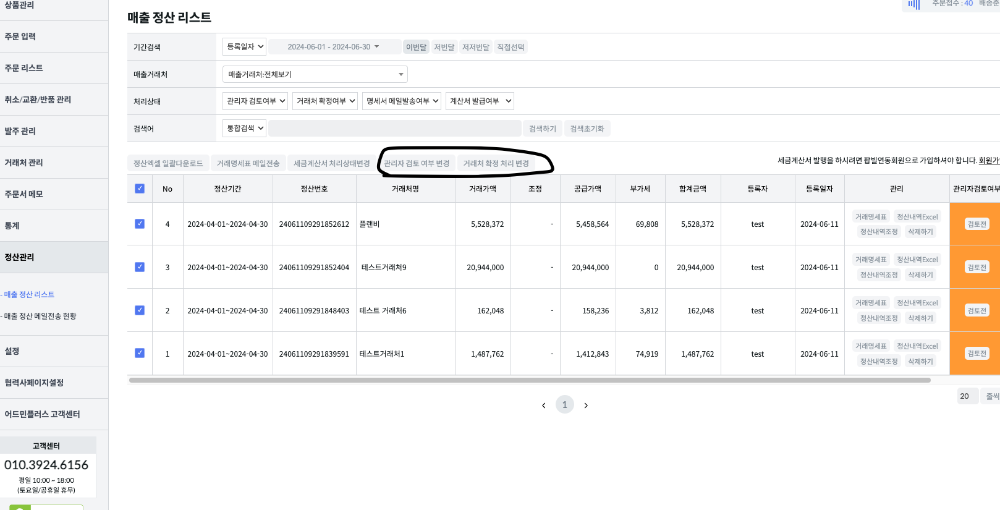Open 취소/교환/반품 관리 in the sidebar
This screenshot has width=1000, height=510.
click(54, 99)
